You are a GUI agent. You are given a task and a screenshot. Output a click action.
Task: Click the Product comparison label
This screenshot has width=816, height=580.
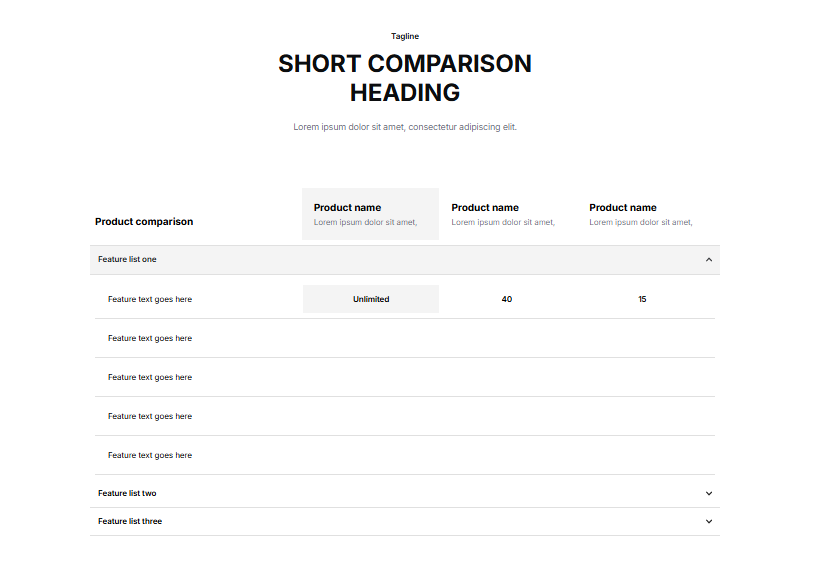144,222
